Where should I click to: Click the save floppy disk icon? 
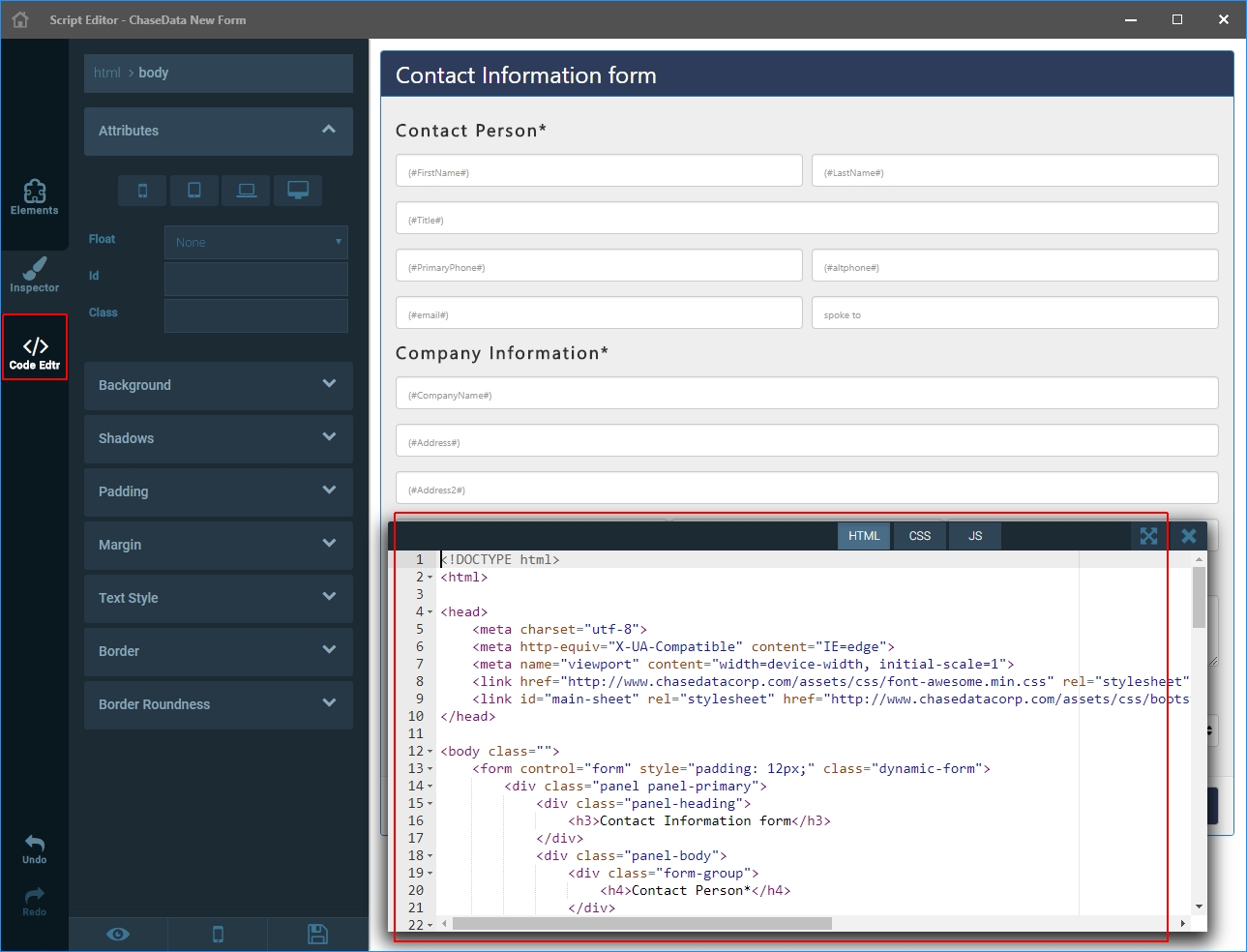tap(317, 934)
